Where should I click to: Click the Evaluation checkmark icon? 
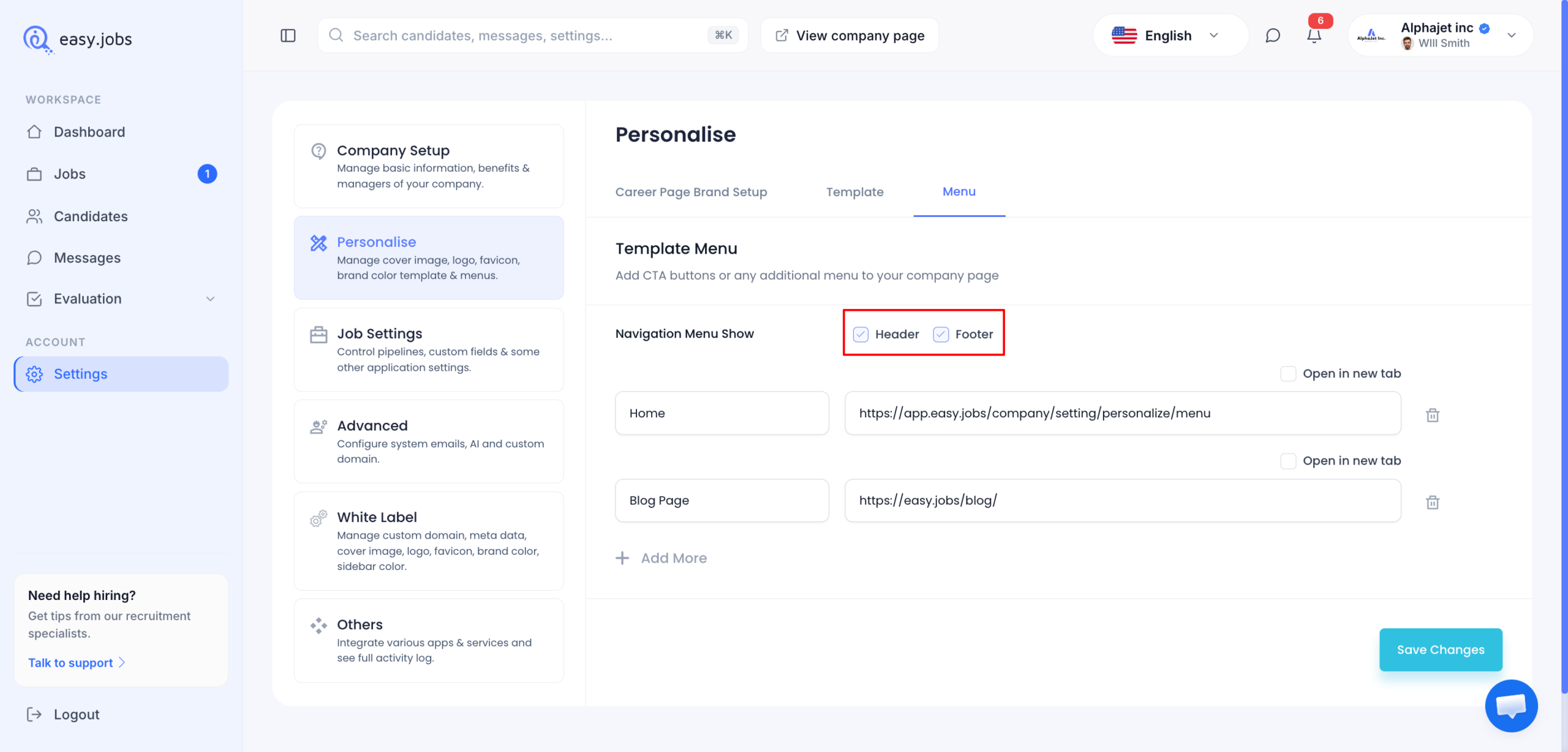(x=34, y=299)
